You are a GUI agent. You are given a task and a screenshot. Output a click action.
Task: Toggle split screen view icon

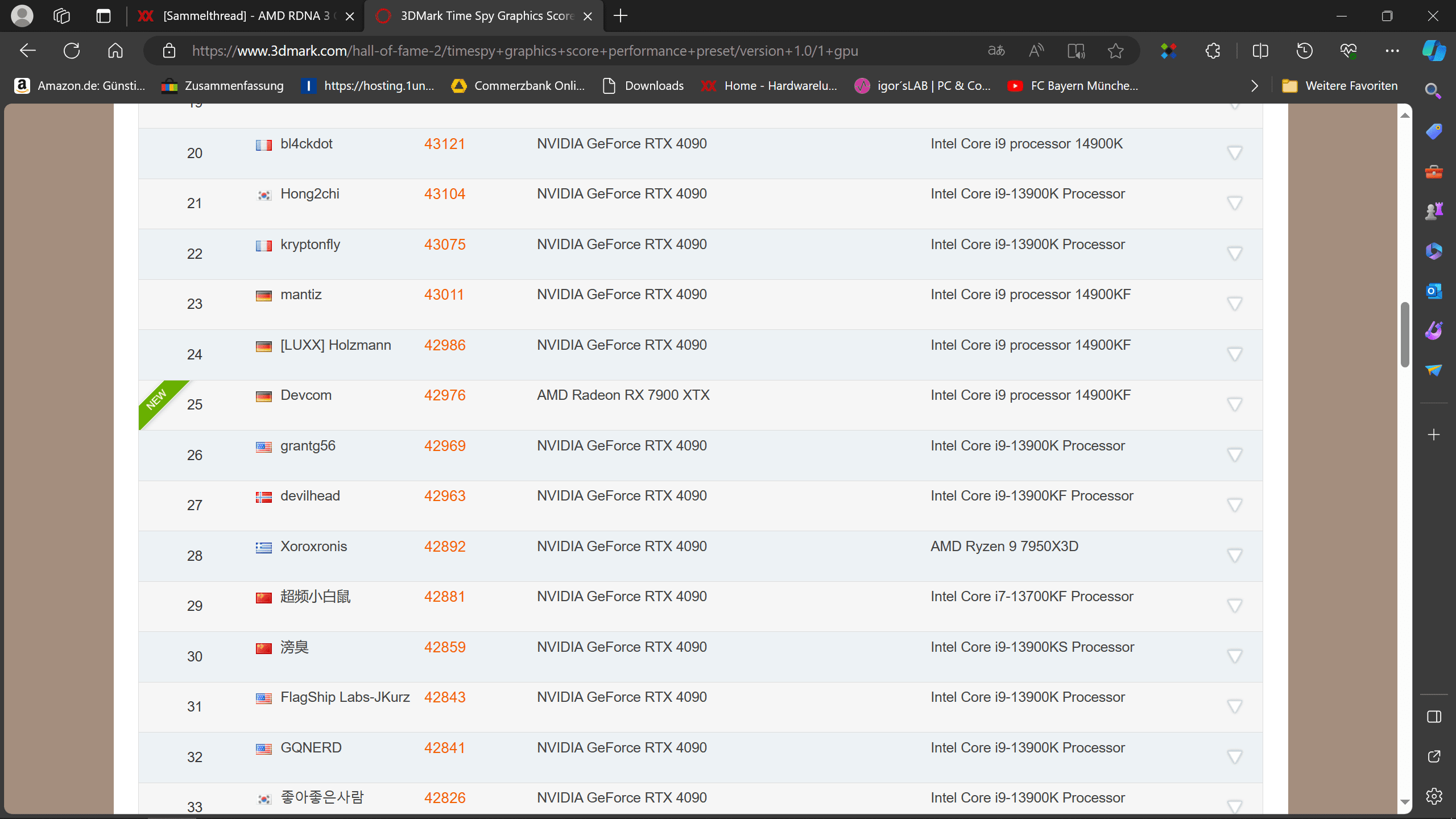(1260, 51)
